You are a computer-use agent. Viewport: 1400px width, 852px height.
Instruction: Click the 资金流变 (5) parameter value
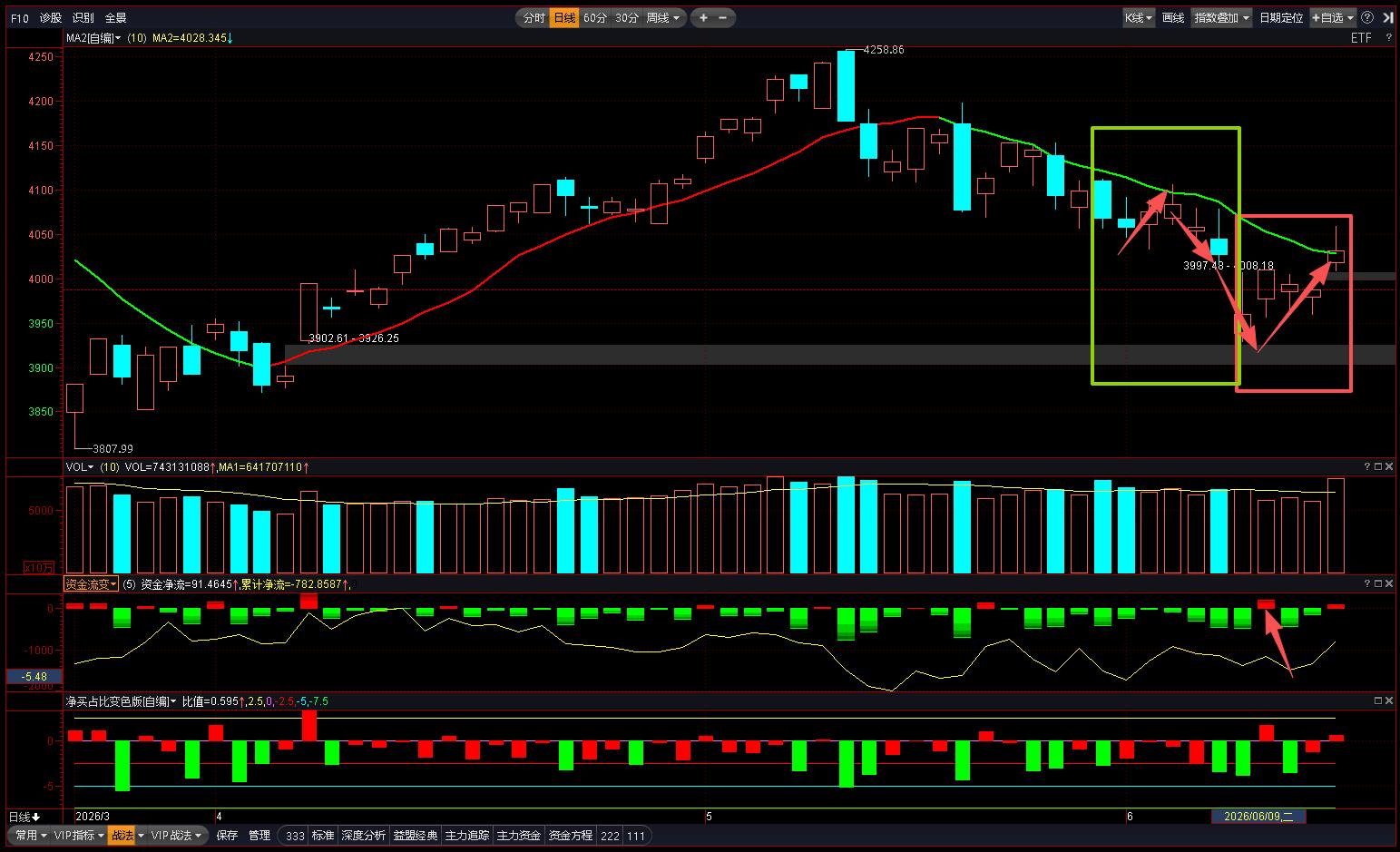[x=129, y=584]
